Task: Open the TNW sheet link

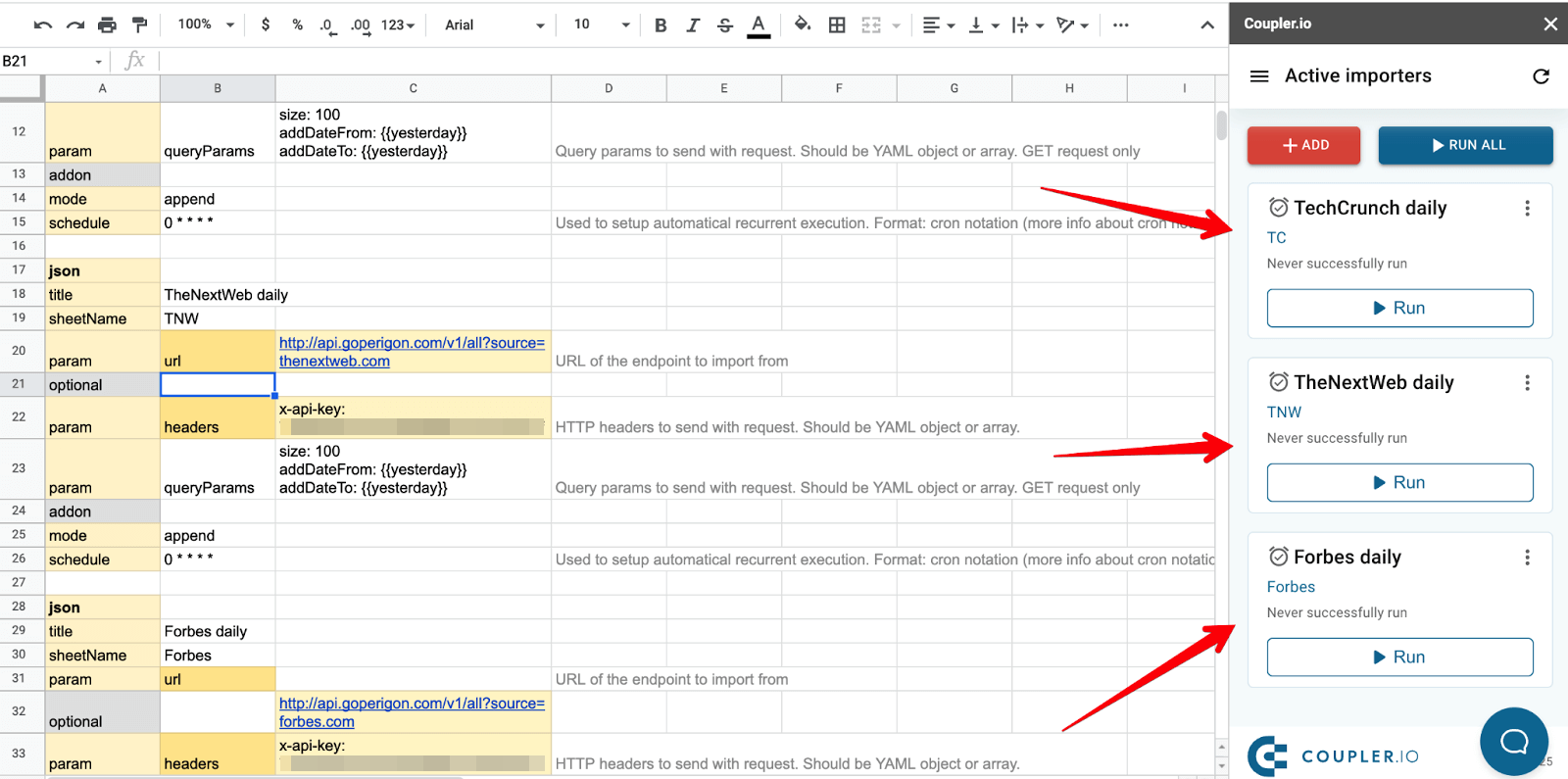Action: point(1284,412)
